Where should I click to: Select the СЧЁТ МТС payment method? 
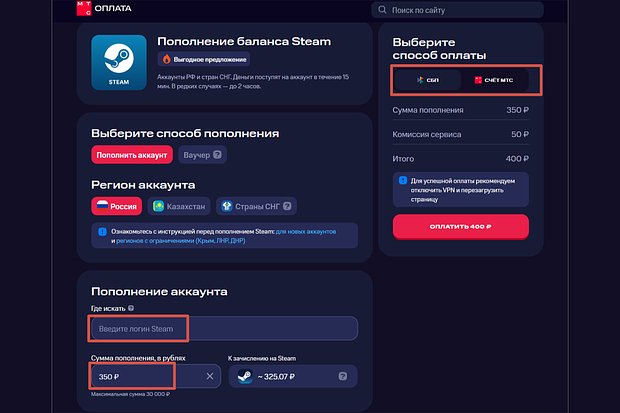[x=493, y=80]
